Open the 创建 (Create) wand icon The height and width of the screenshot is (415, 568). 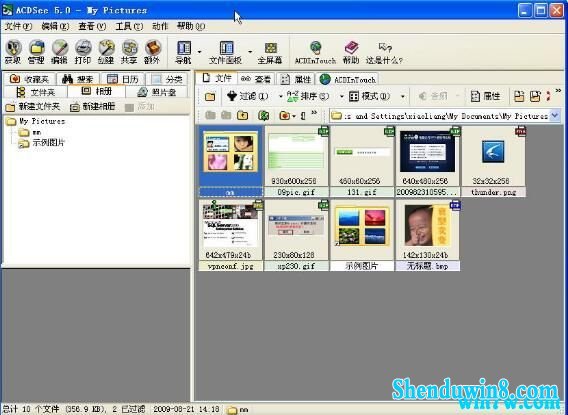pos(106,52)
